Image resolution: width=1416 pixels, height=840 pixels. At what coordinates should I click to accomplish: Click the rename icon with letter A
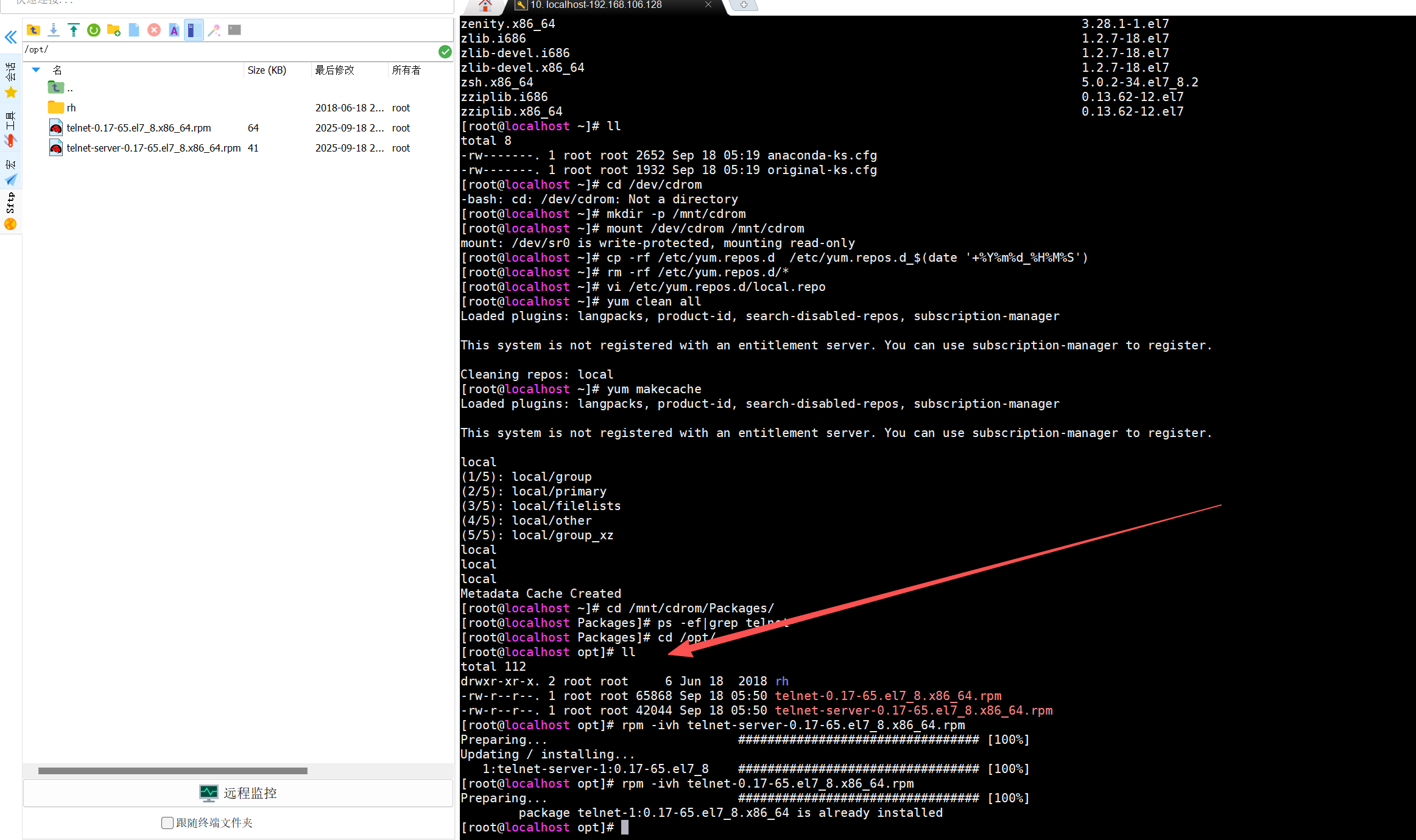point(174,30)
